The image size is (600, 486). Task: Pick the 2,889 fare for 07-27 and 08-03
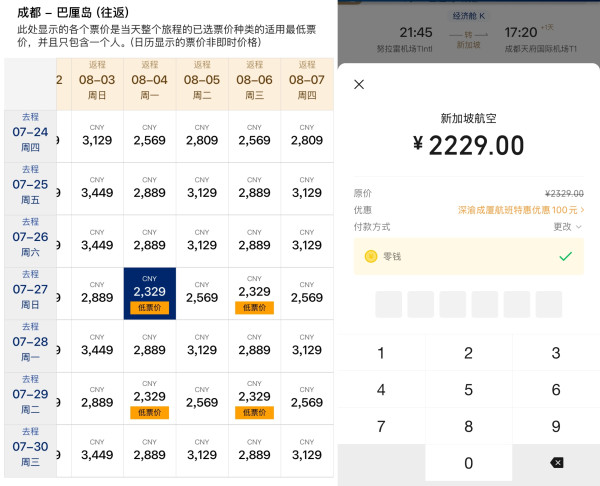(97, 294)
